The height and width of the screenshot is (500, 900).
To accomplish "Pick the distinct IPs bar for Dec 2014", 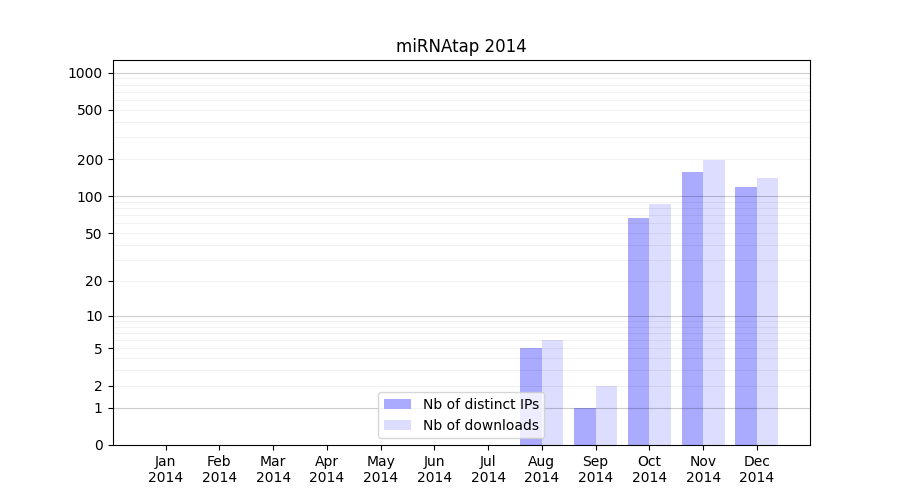I will [x=746, y=316].
